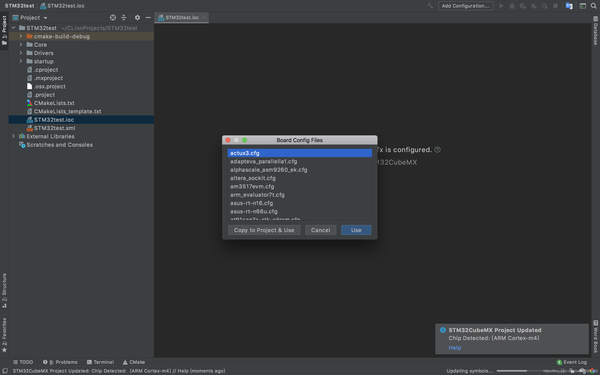Image resolution: width=600 pixels, height=375 pixels.
Task: Collapse the STM32test root folder
Action: pyautogui.click(x=14, y=28)
